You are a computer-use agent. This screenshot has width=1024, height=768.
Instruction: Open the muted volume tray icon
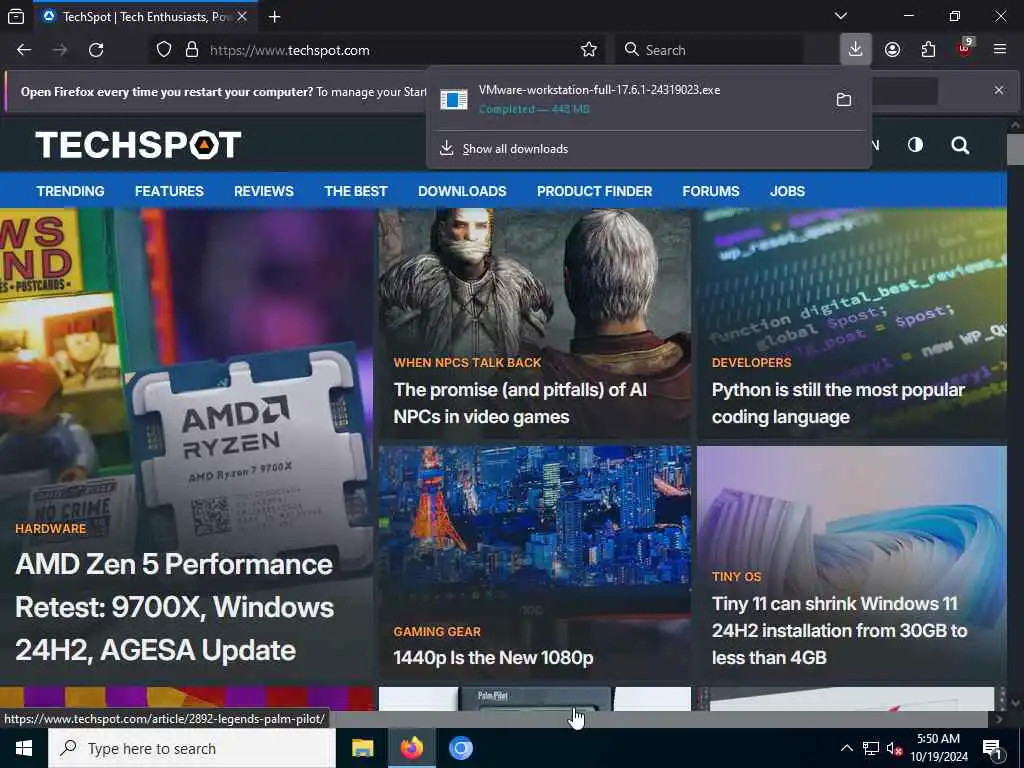tap(894, 748)
